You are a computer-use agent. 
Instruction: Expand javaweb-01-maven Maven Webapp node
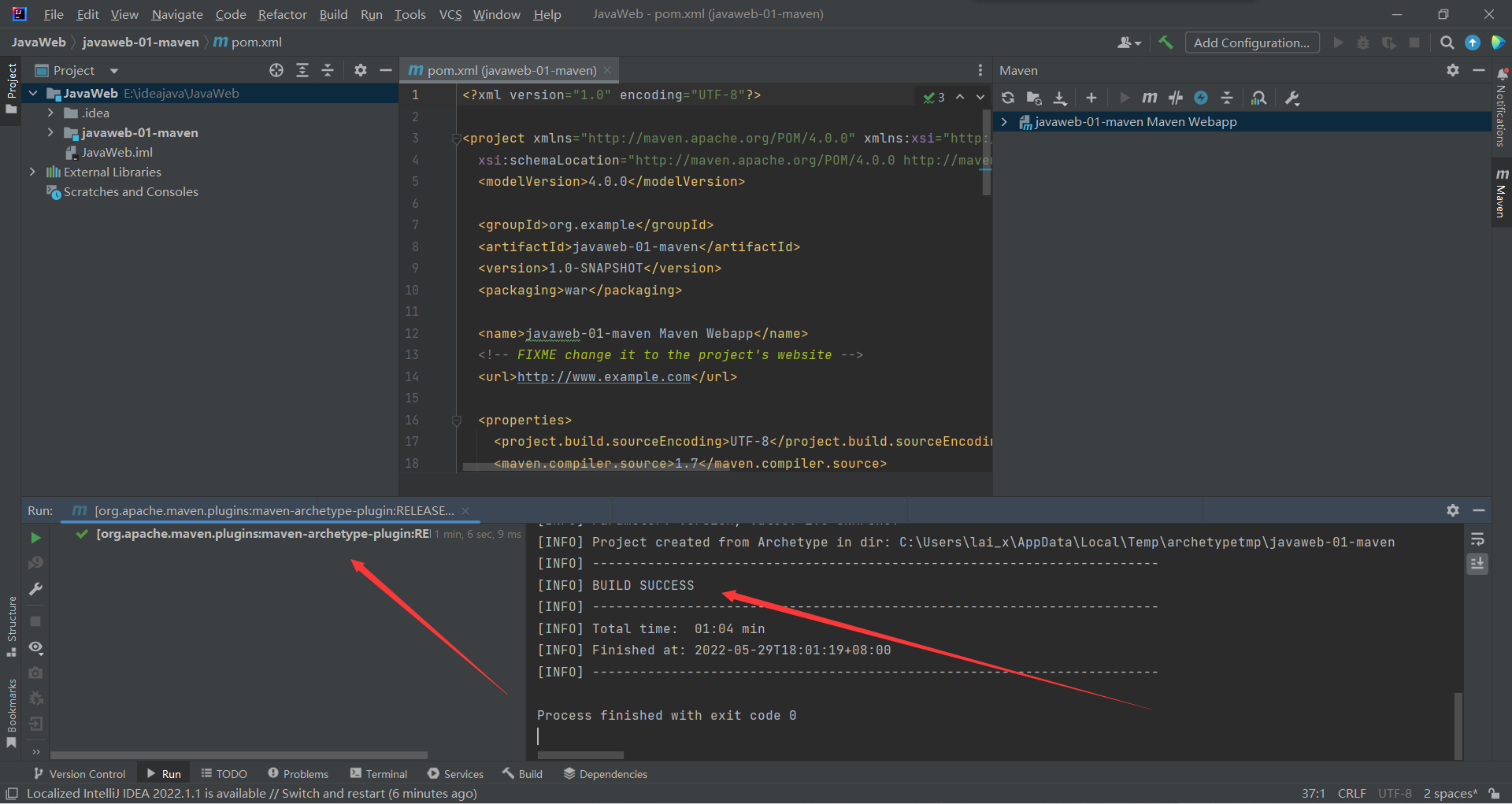tap(1004, 121)
